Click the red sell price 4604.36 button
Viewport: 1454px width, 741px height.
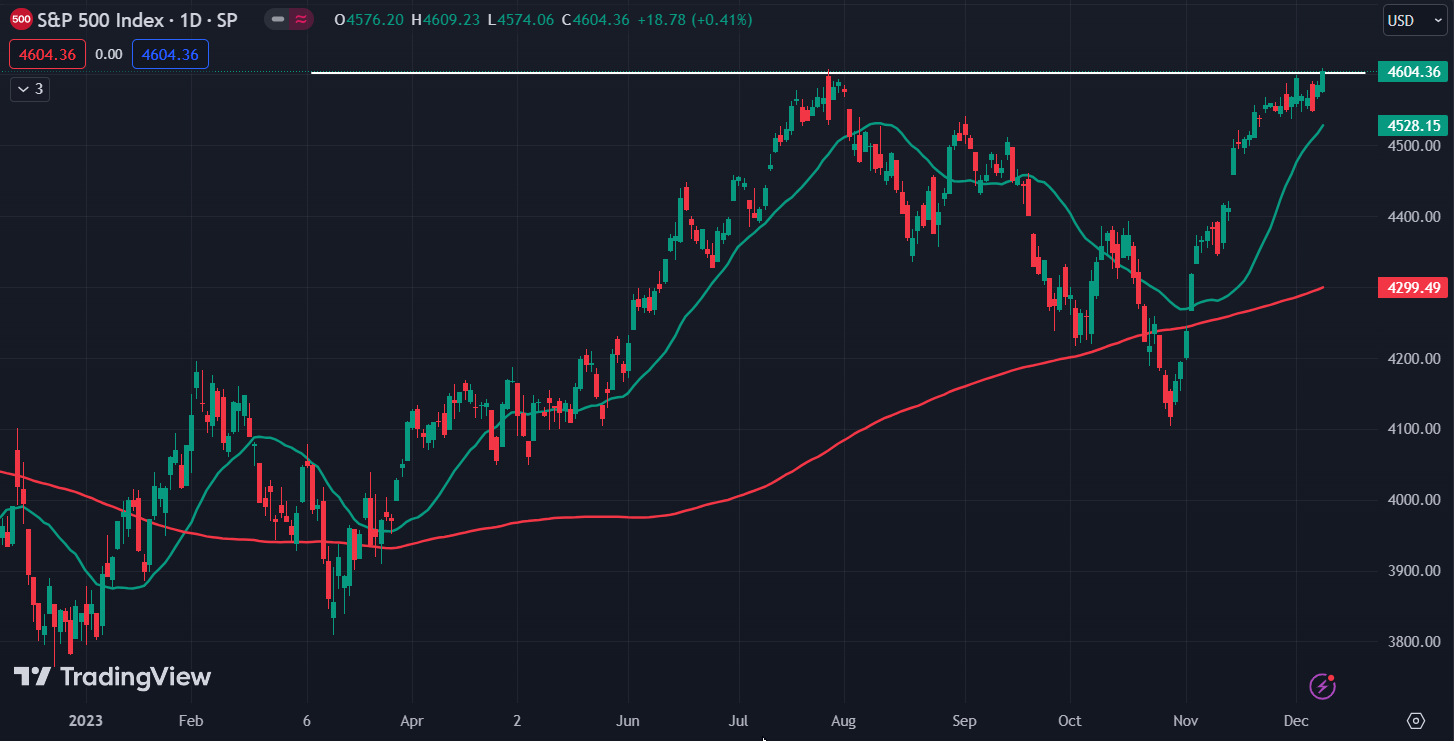click(x=47, y=54)
